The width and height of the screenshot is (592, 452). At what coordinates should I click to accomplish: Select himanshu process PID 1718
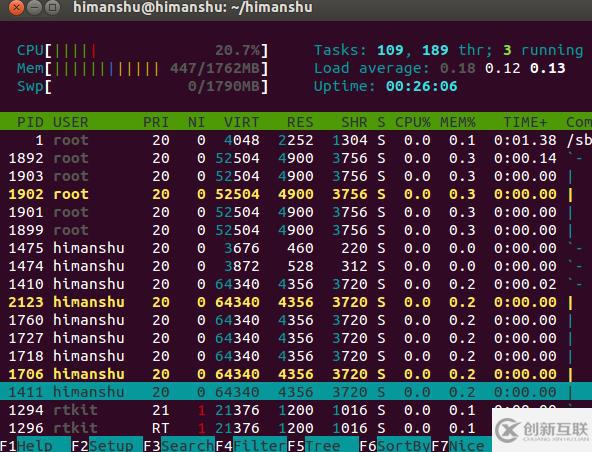(296, 356)
